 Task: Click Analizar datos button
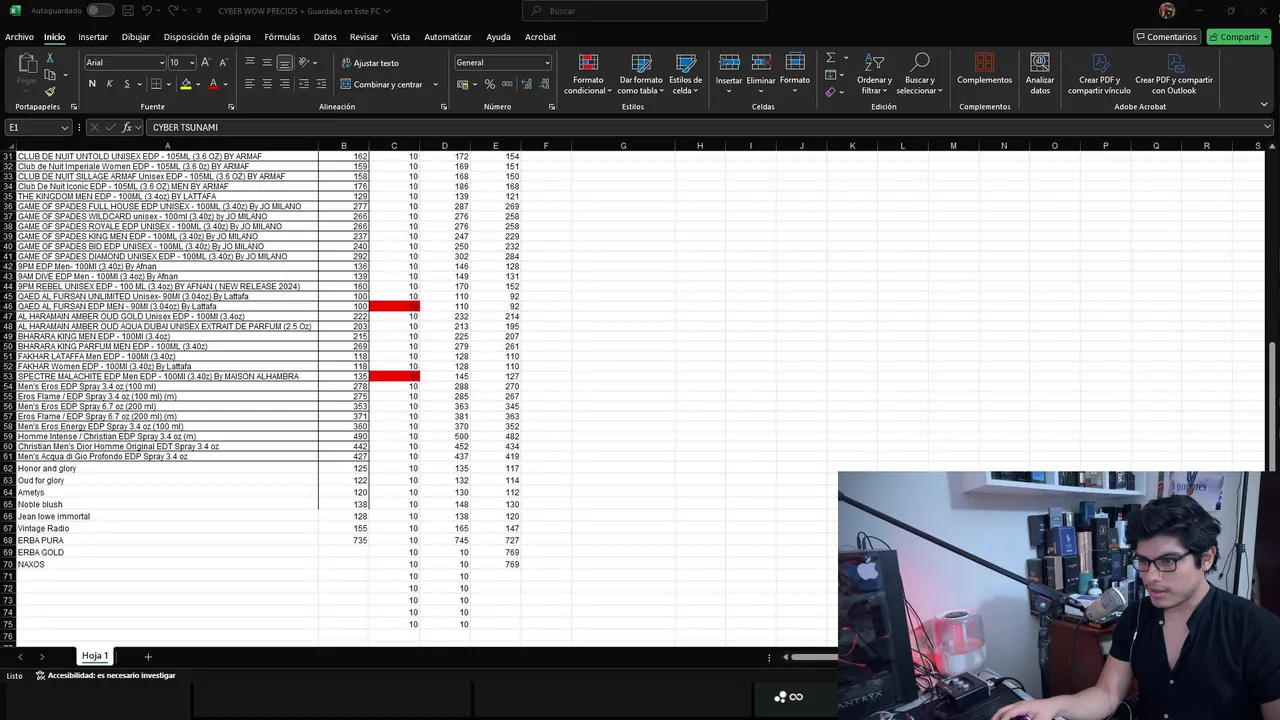click(x=1040, y=74)
